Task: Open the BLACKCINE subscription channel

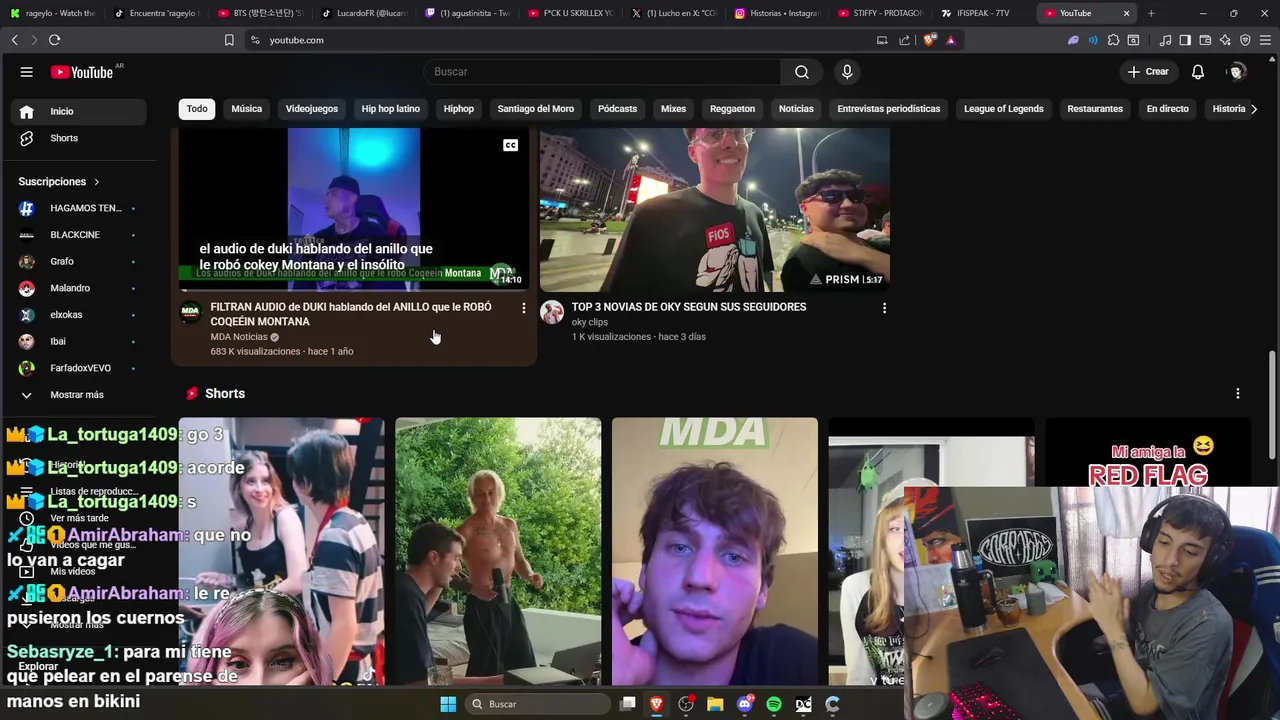Action: pos(78,235)
